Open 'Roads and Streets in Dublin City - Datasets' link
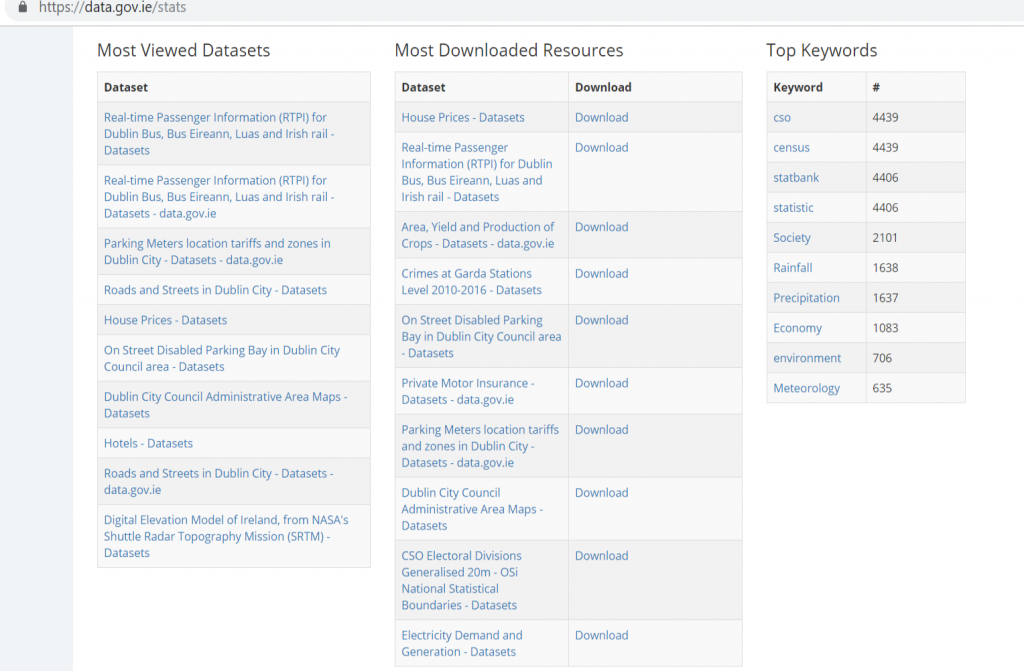Image resolution: width=1024 pixels, height=671 pixels. click(216, 290)
